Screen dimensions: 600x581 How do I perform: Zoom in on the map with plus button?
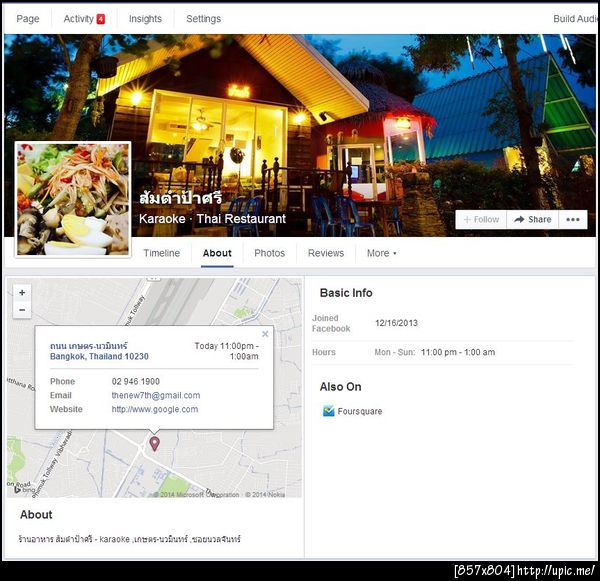click(22, 293)
